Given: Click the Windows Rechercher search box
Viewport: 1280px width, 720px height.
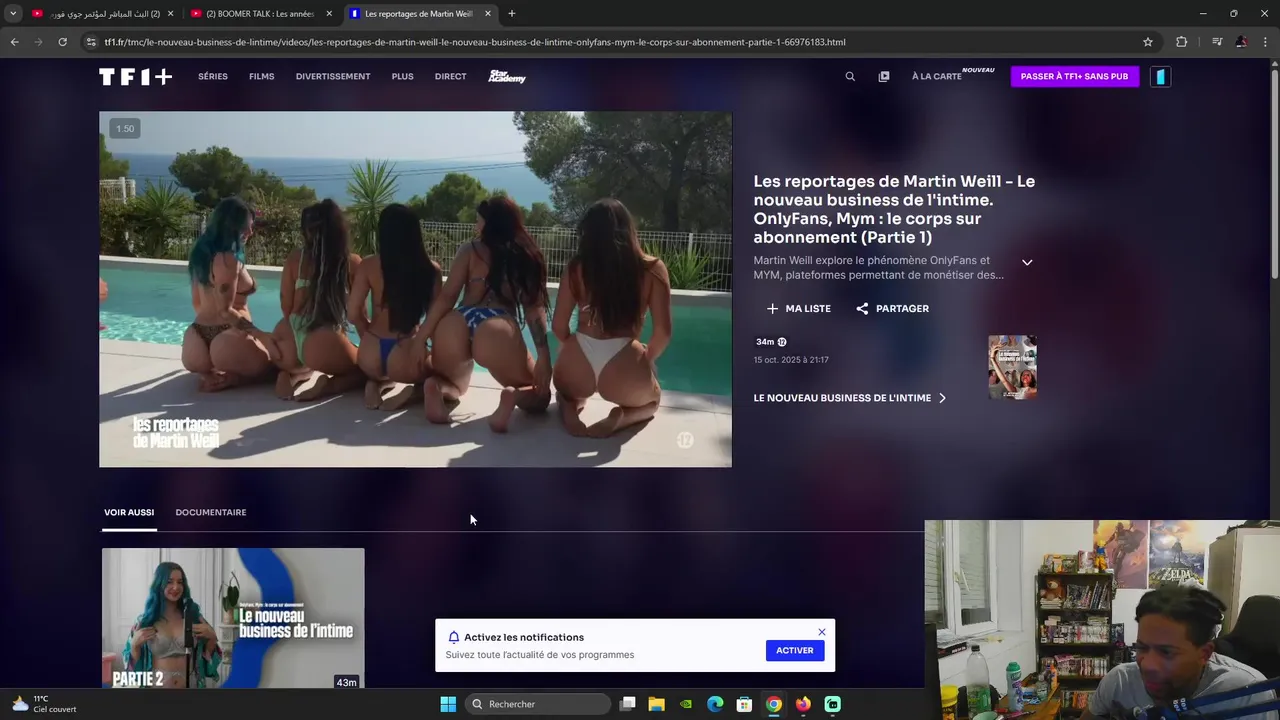Looking at the screenshot, I should click(538, 704).
